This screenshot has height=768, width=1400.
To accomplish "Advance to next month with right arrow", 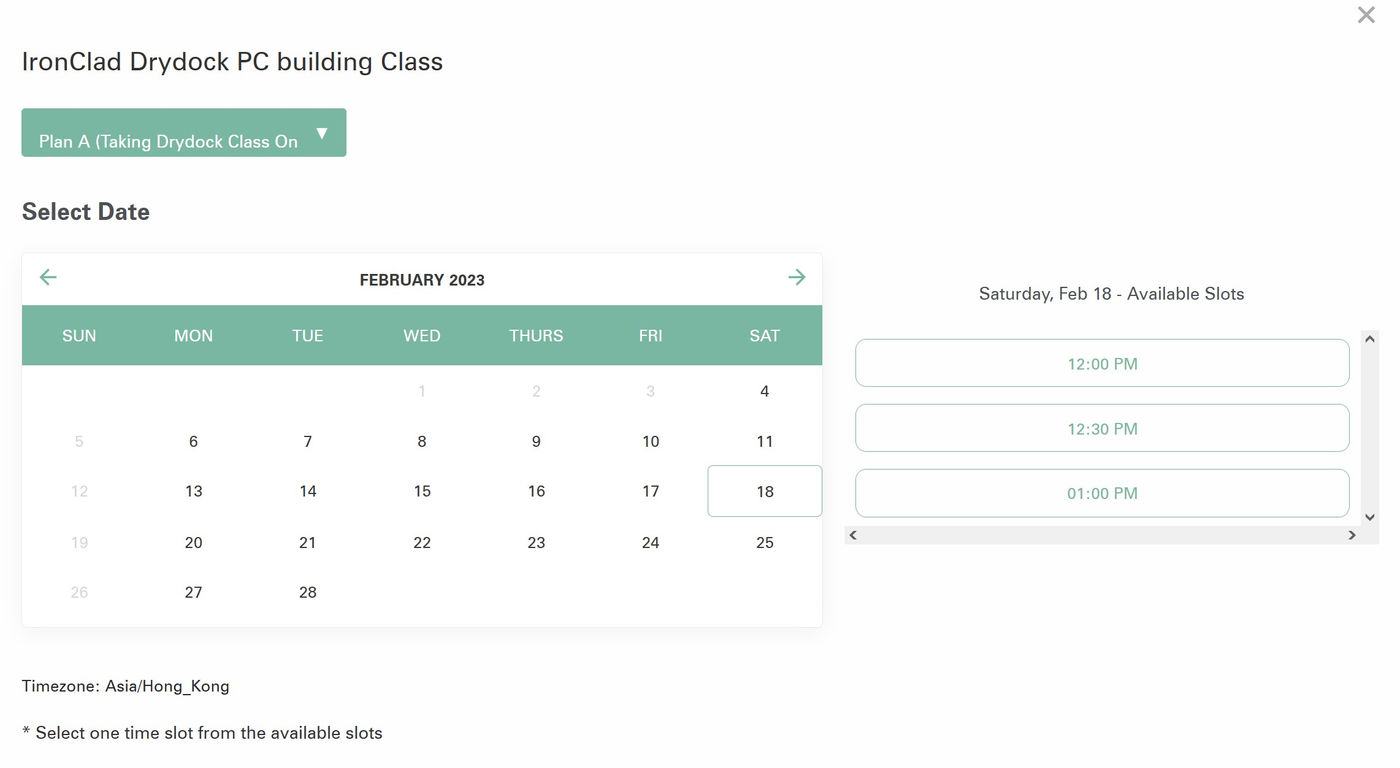I will [x=797, y=277].
